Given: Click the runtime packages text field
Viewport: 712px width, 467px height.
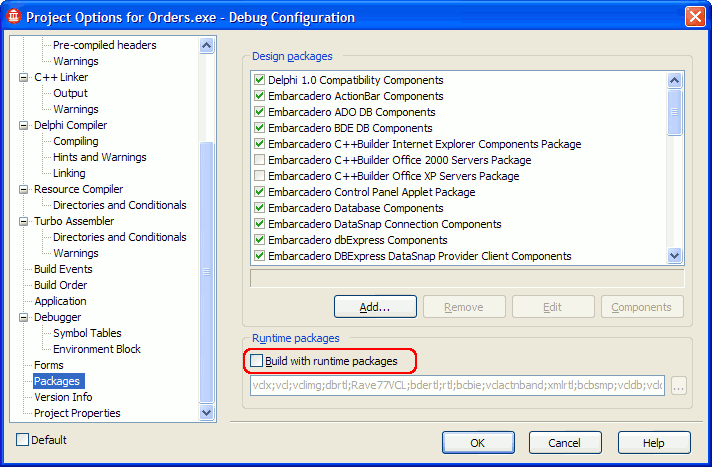Looking at the screenshot, I should (457, 386).
